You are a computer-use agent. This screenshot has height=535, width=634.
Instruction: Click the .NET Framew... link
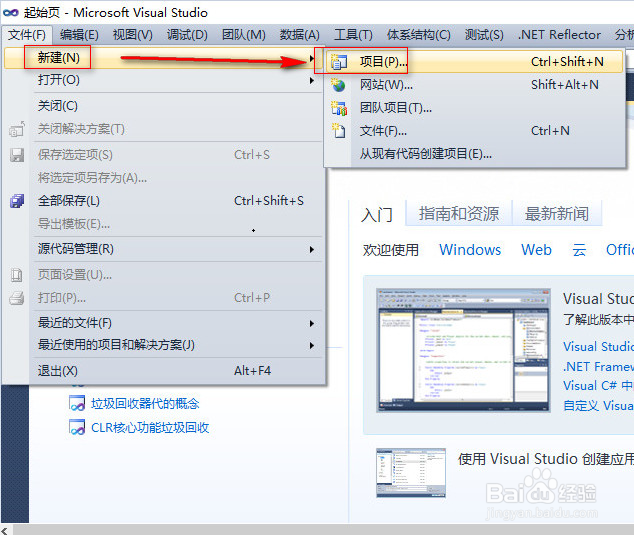click(598, 367)
